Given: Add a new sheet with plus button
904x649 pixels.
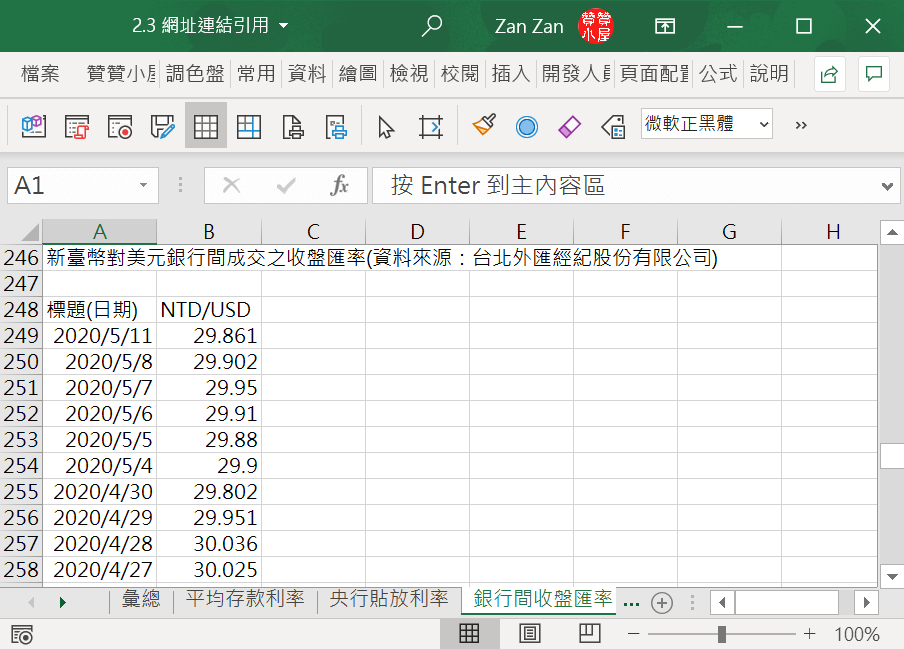Looking at the screenshot, I should tap(662, 603).
